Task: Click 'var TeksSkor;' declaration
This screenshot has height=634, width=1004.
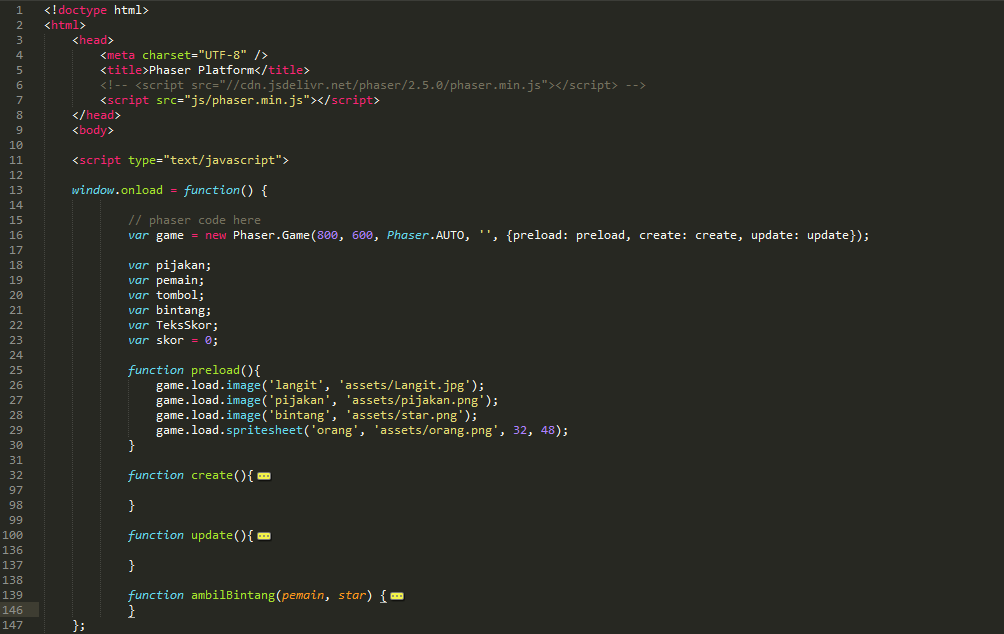Action: (173, 325)
